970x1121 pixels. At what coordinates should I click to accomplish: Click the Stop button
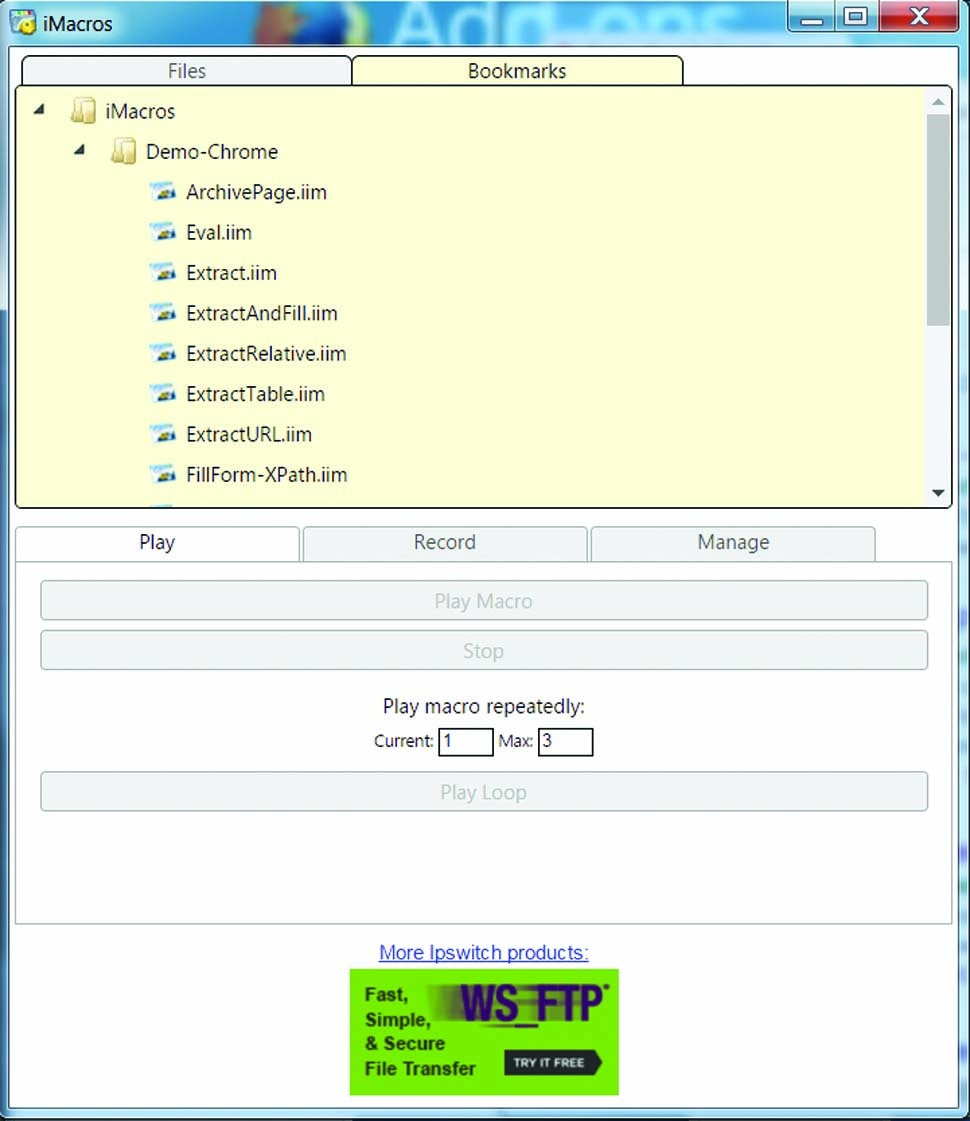pyautogui.click(x=484, y=651)
